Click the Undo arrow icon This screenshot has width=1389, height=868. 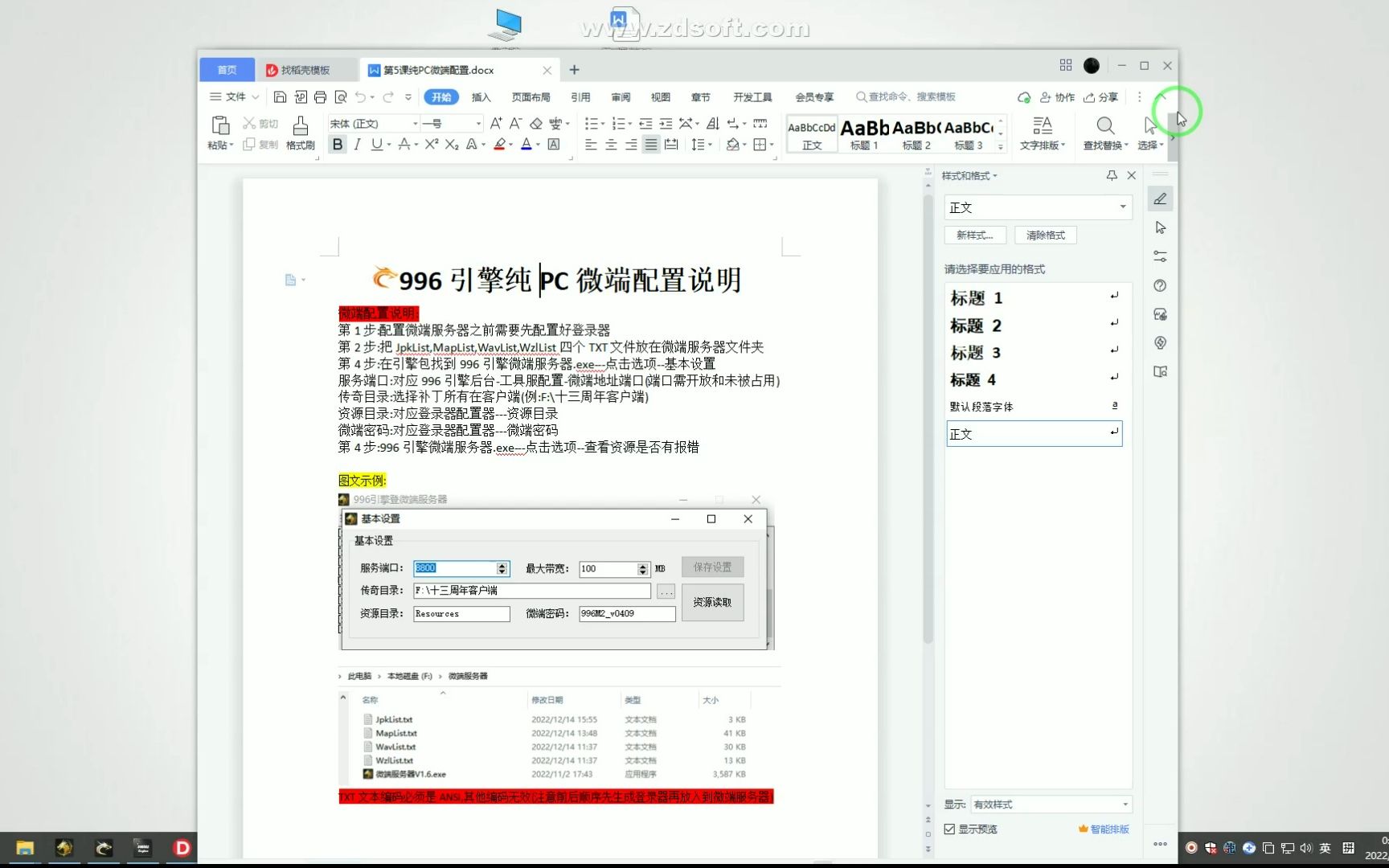[361, 97]
